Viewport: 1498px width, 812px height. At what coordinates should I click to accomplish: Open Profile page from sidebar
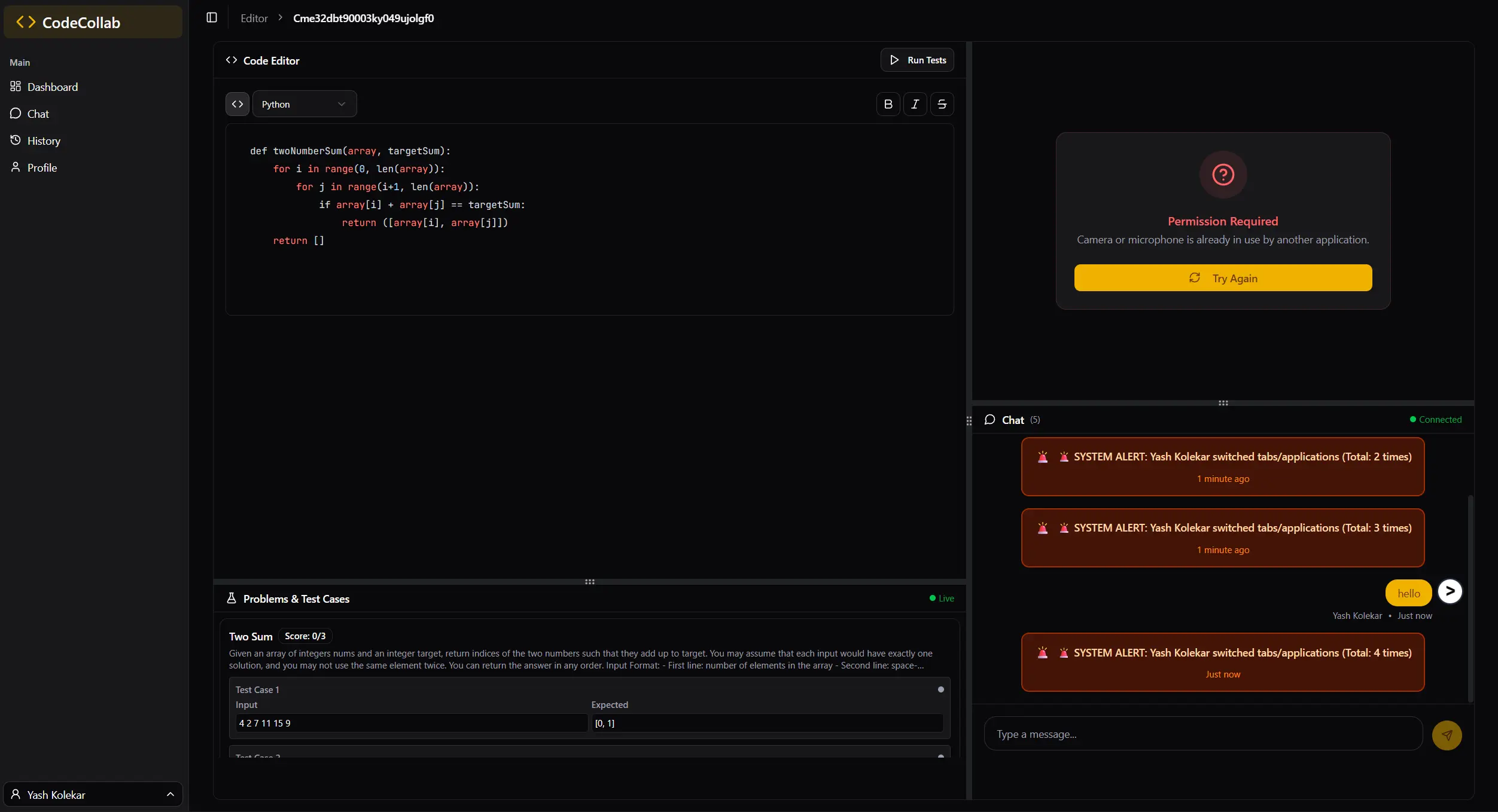pyautogui.click(x=42, y=168)
